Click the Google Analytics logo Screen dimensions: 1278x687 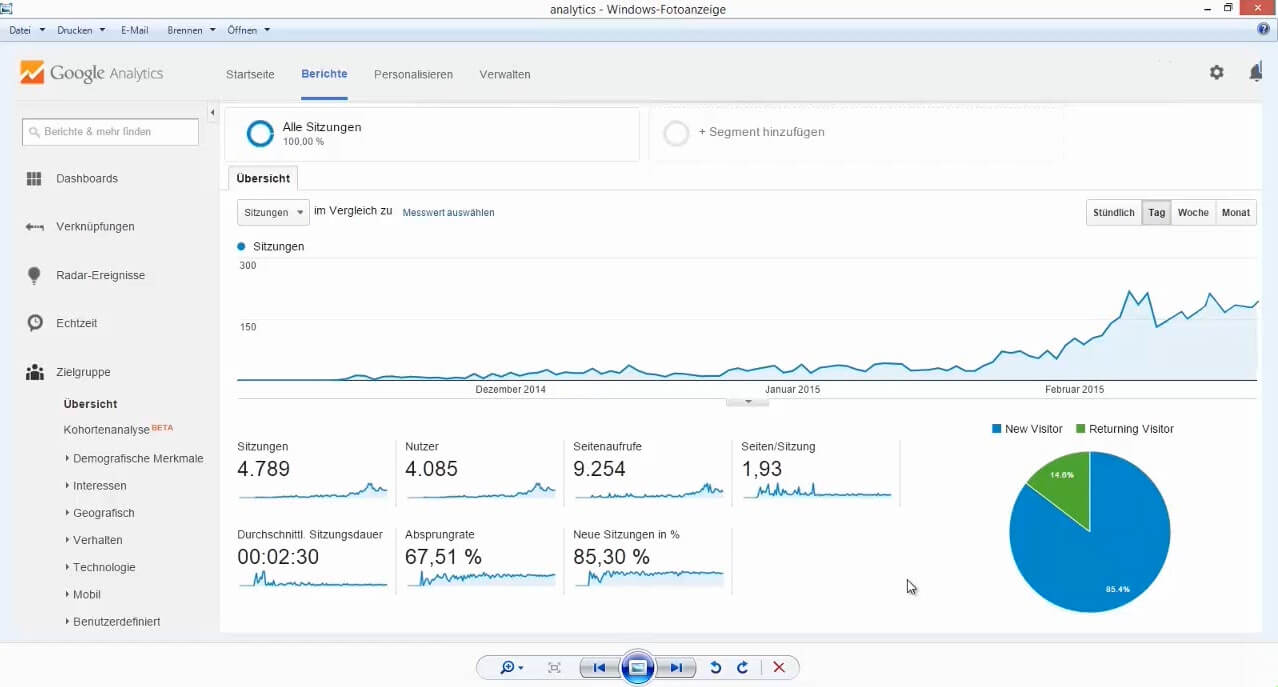[x=91, y=73]
